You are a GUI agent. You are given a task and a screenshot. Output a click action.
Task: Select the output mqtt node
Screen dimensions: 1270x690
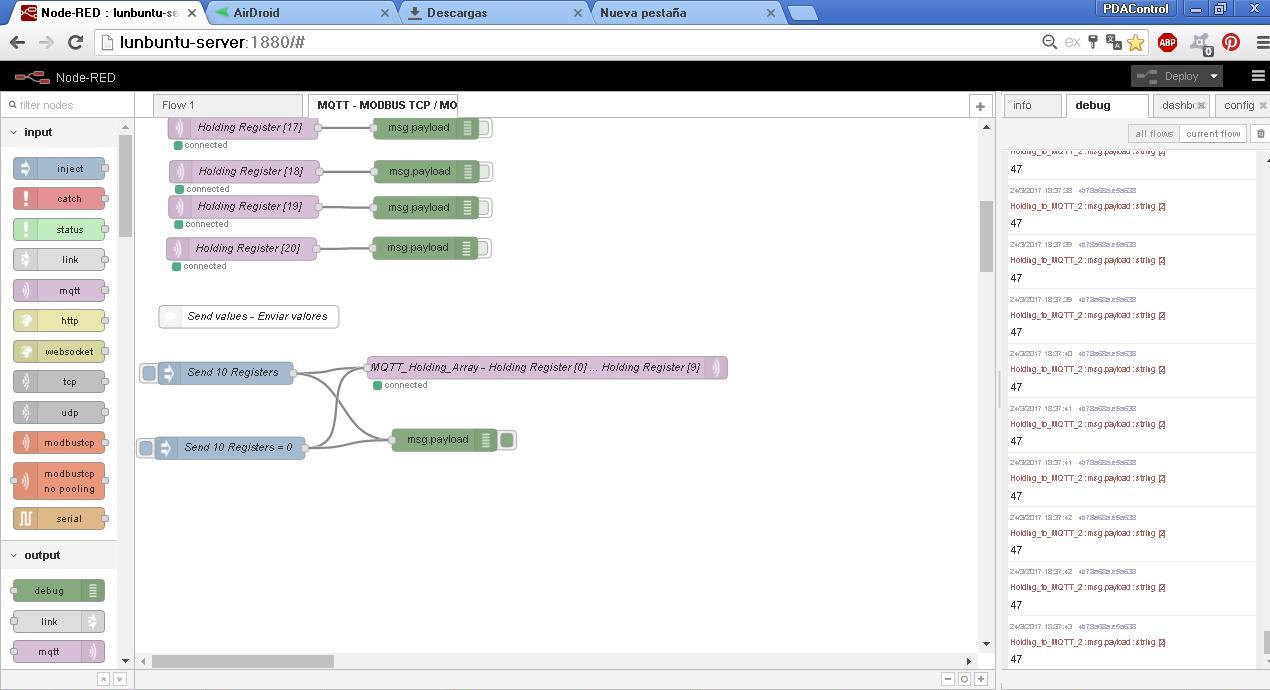coord(59,652)
